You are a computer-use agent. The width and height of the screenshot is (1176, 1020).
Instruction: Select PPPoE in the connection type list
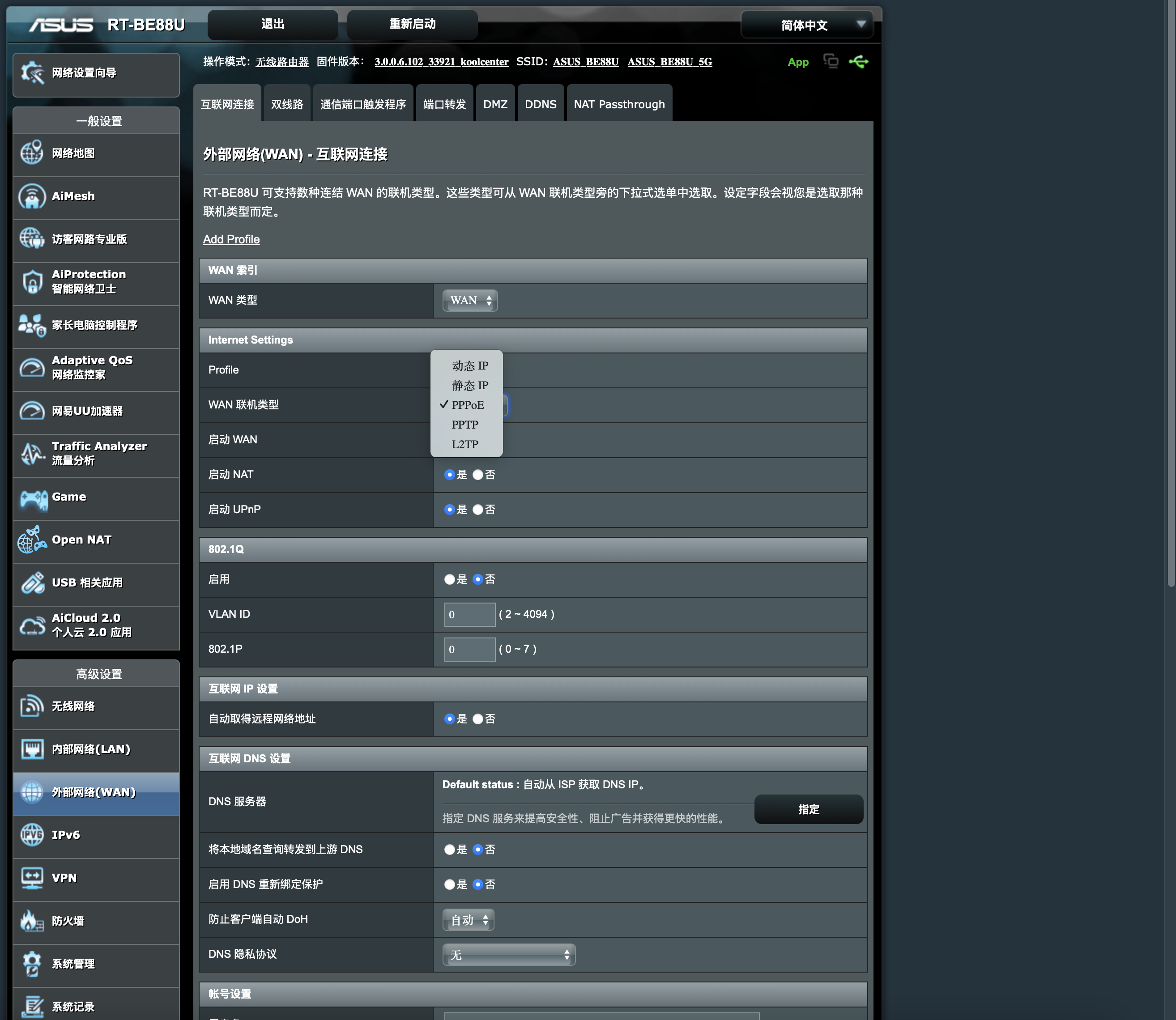click(x=467, y=405)
